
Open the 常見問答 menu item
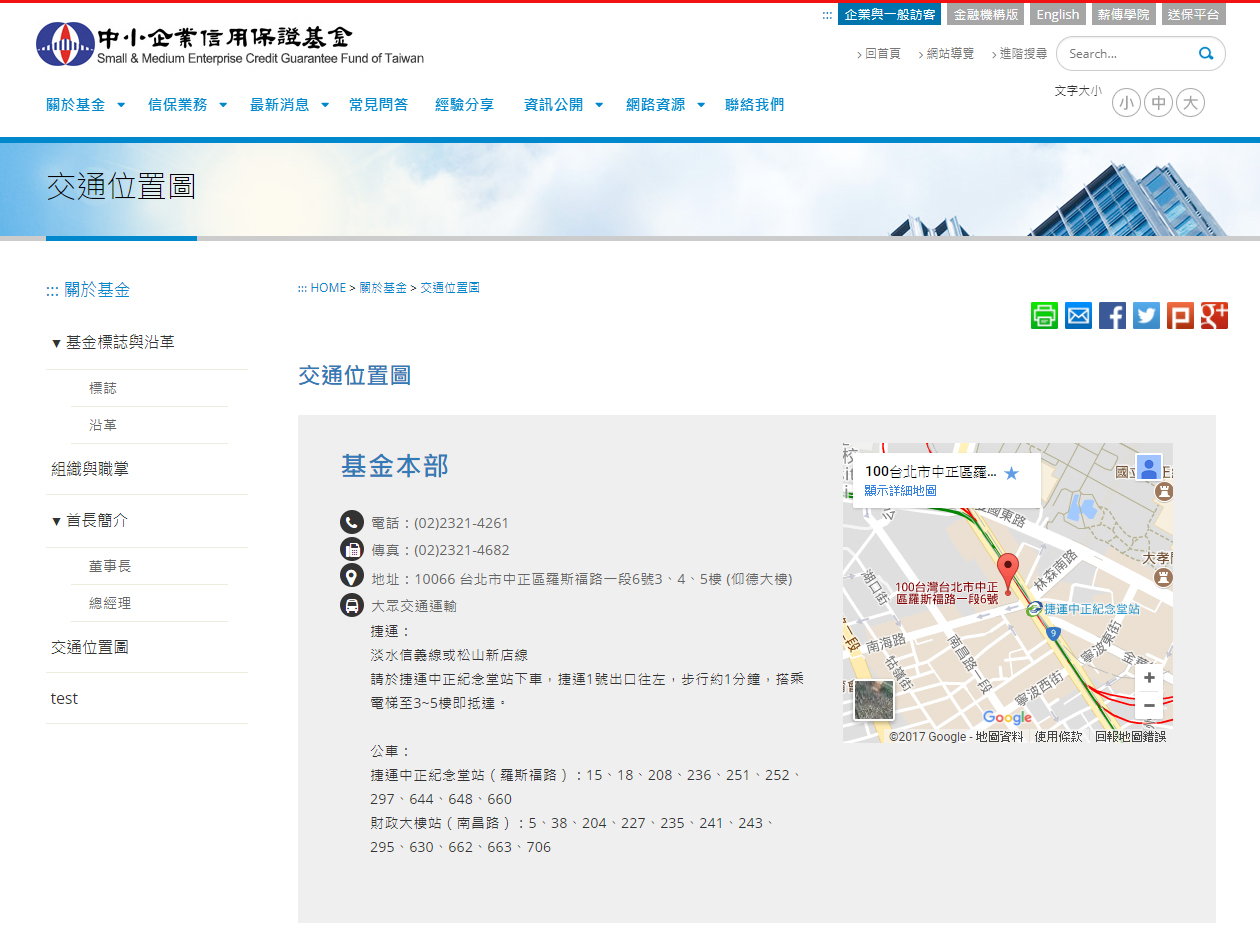378,105
